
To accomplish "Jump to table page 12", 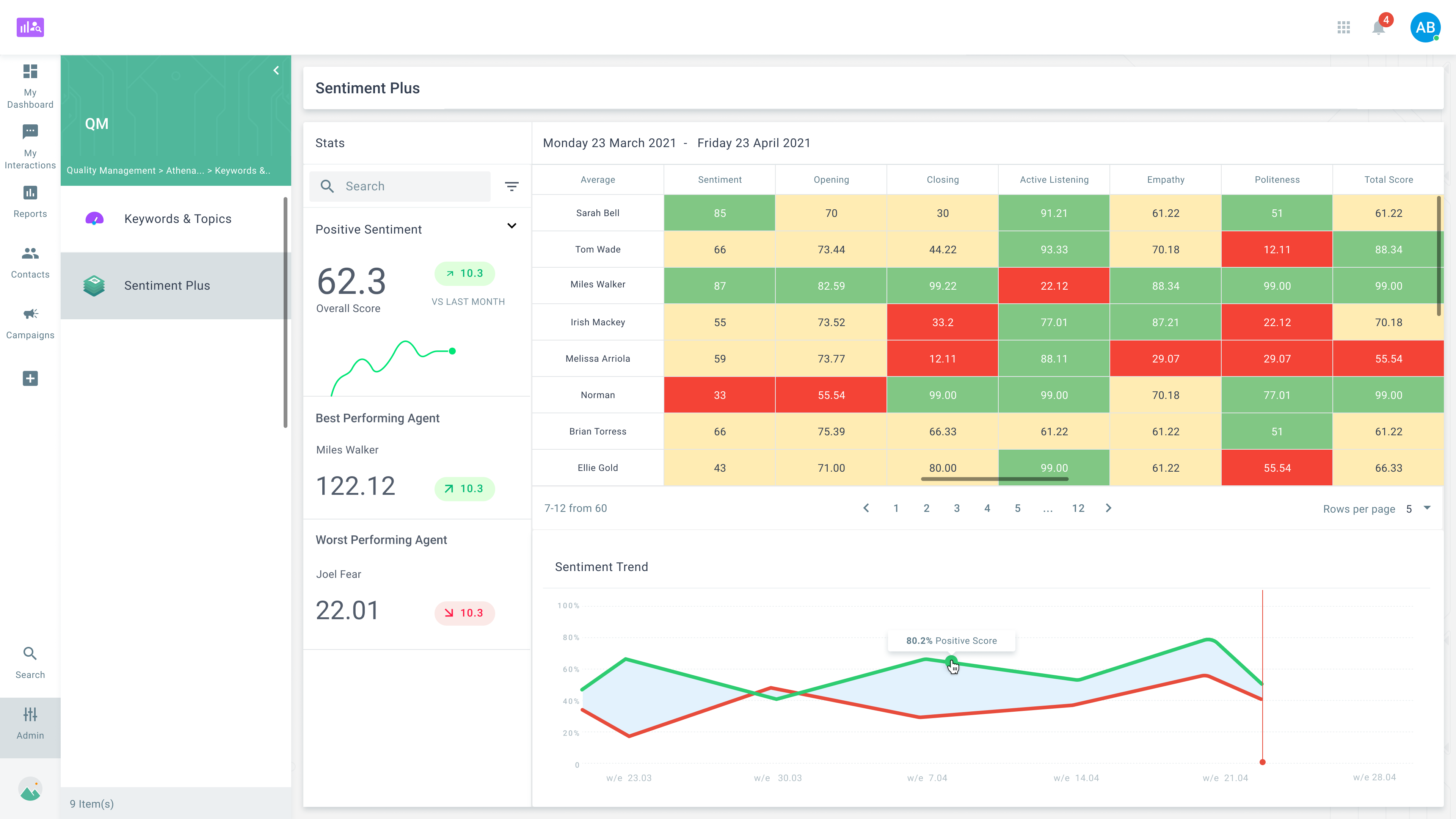I will (1078, 508).
